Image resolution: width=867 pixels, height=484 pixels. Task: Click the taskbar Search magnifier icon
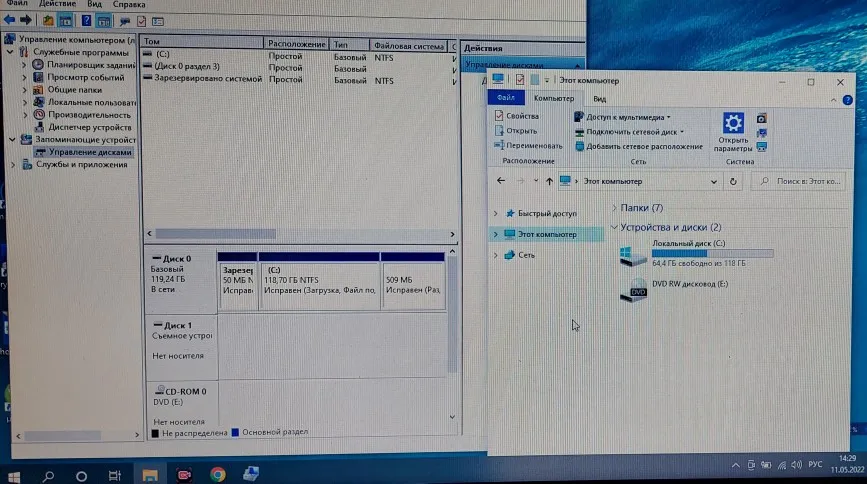(49, 476)
